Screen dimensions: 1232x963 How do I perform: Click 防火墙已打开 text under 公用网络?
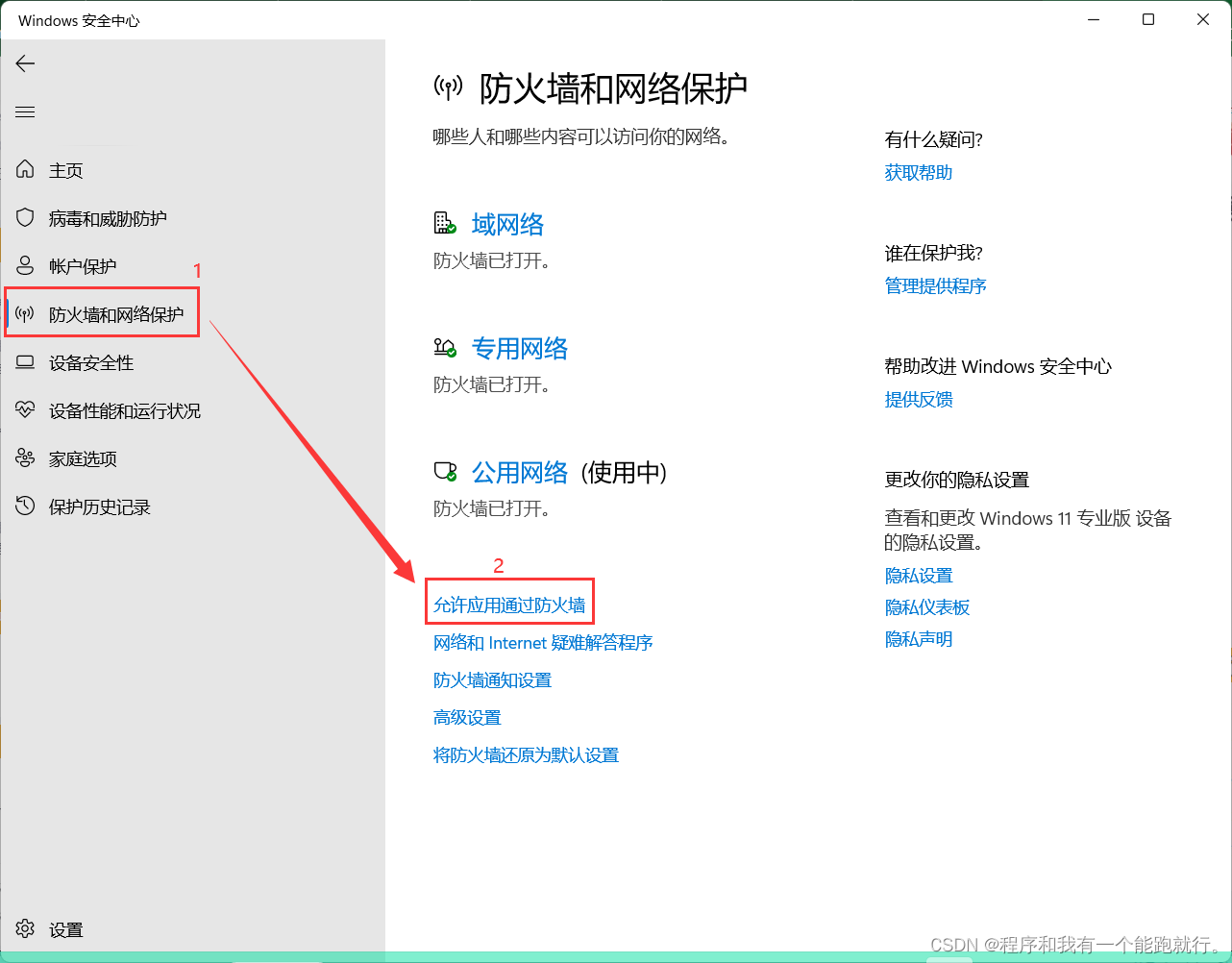click(492, 508)
